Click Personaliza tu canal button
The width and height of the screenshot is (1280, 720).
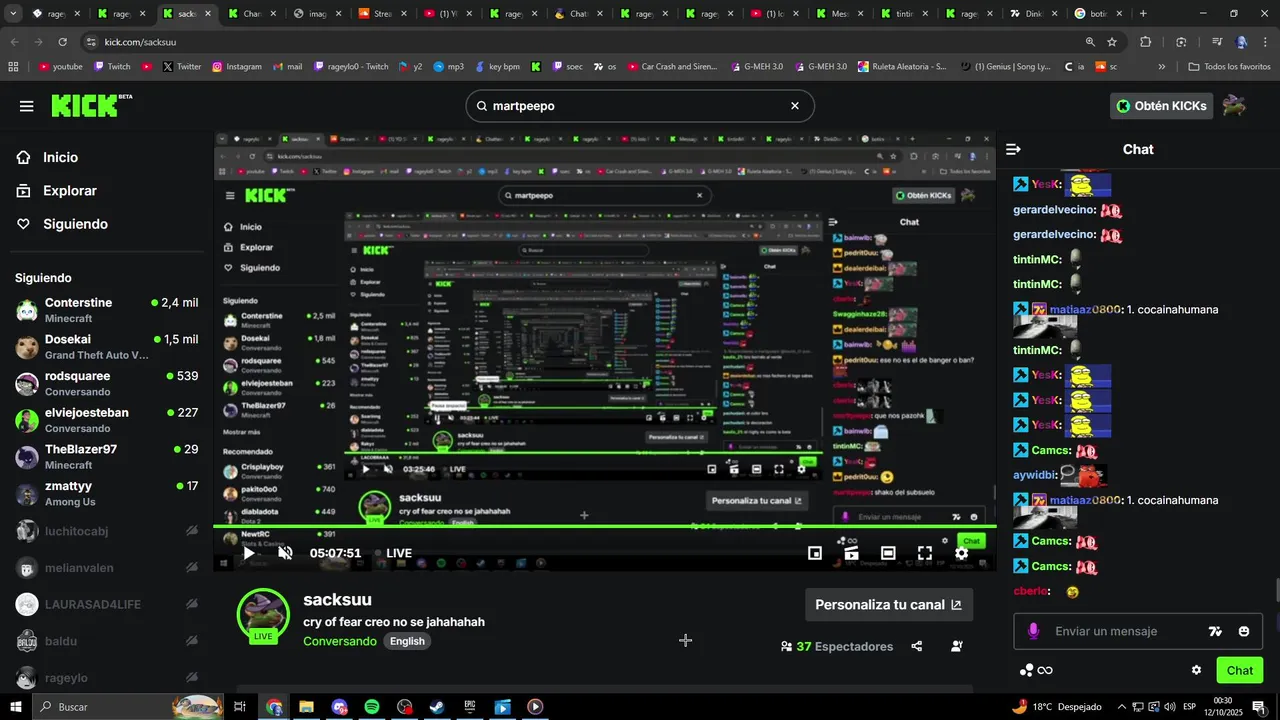pyautogui.click(x=889, y=605)
